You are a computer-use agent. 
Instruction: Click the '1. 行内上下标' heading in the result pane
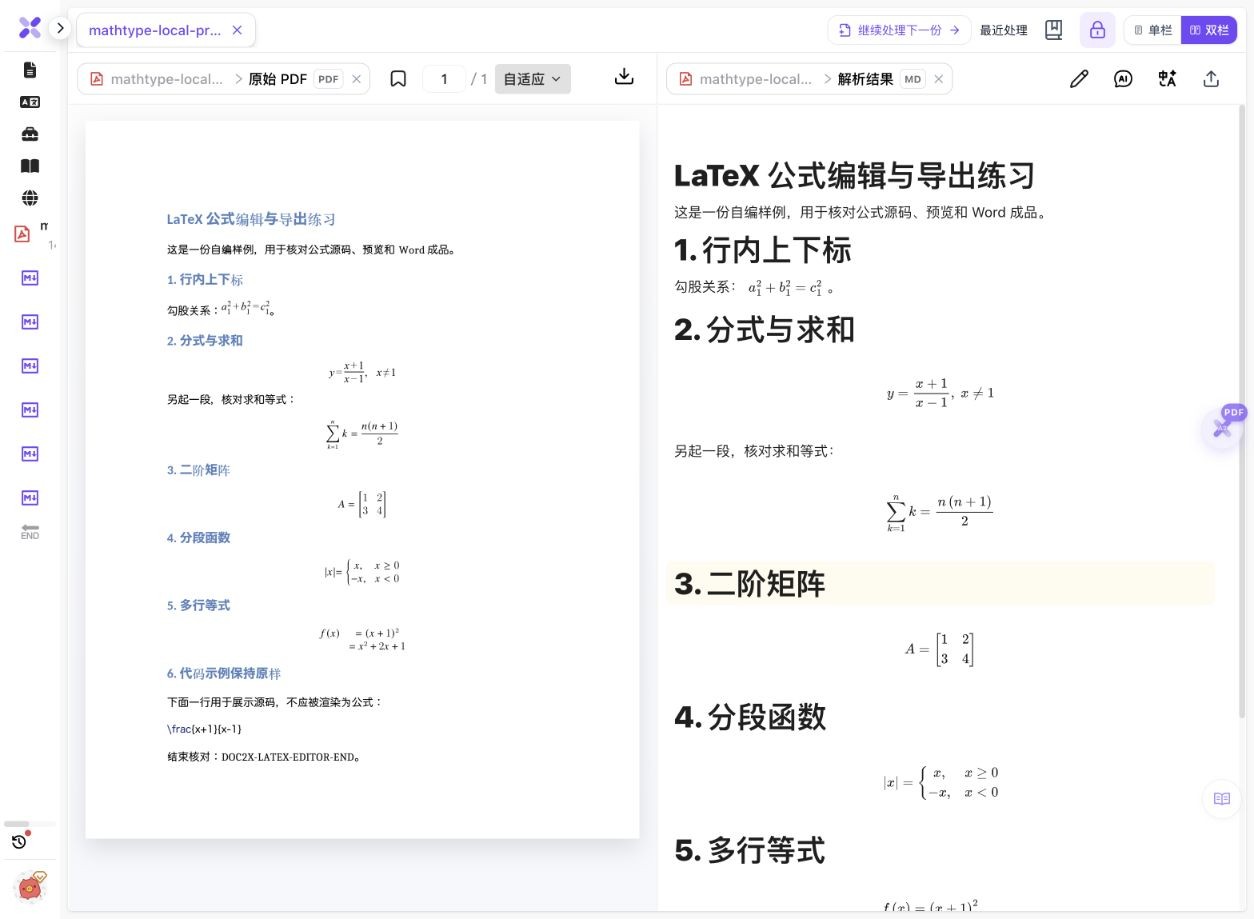(x=763, y=250)
